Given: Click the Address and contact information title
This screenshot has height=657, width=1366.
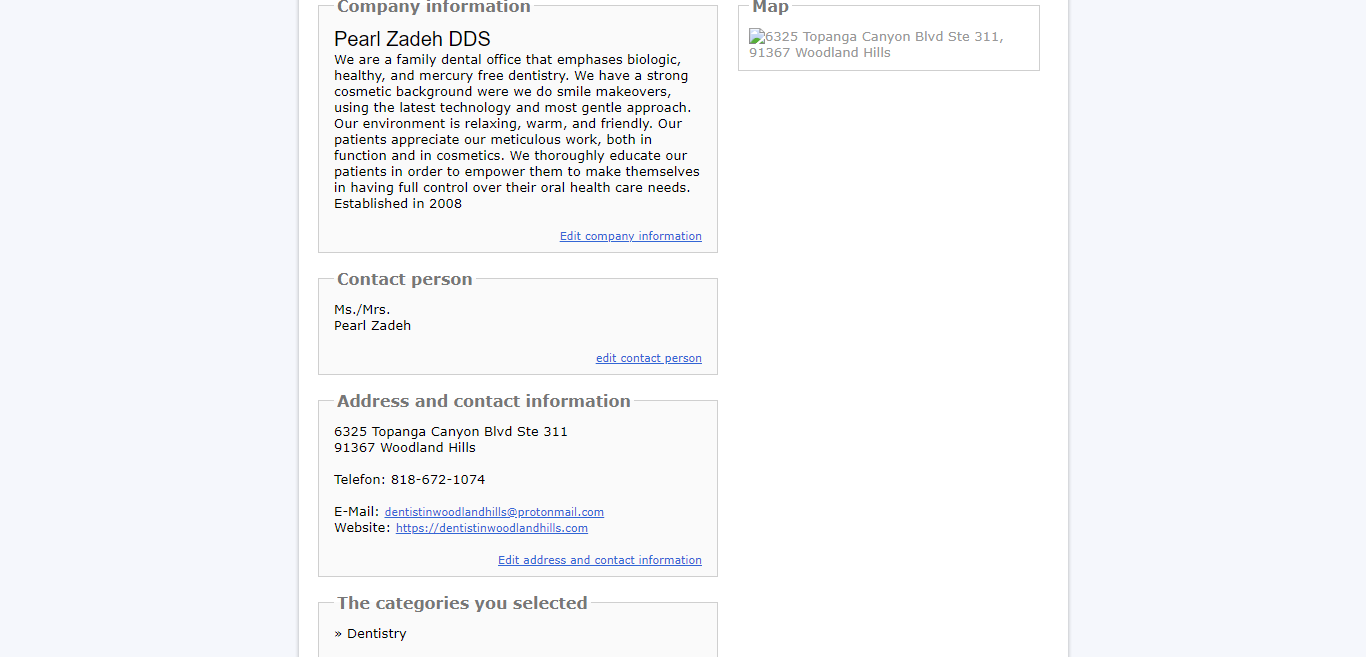Looking at the screenshot, I should pyautogui.click(x=484, y=401).
